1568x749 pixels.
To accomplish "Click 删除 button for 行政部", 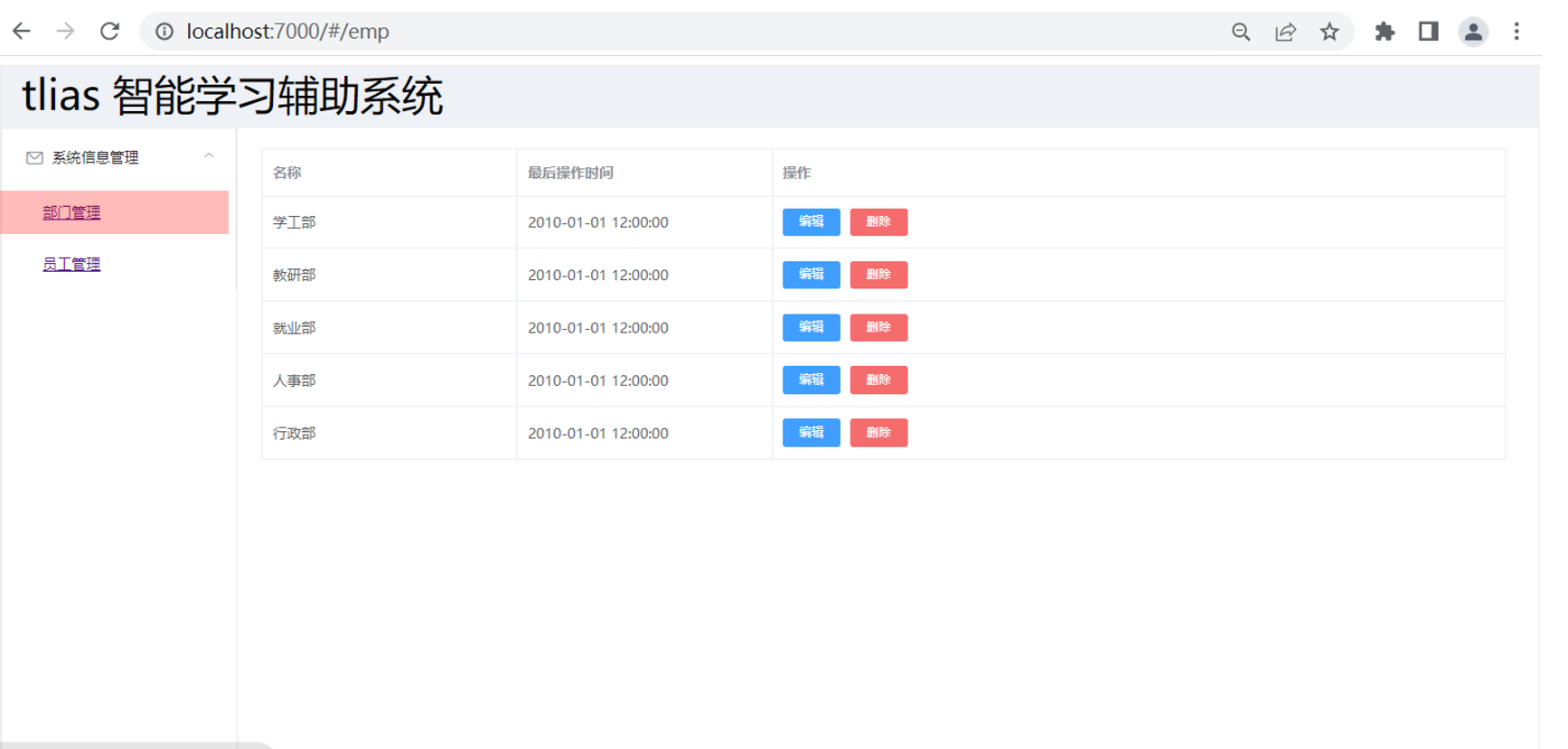I will (878, 433).
